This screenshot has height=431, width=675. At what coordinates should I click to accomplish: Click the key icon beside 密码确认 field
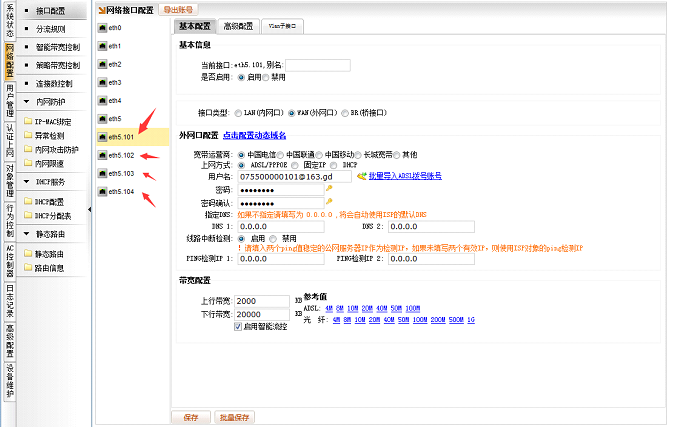tap(328, 202)
